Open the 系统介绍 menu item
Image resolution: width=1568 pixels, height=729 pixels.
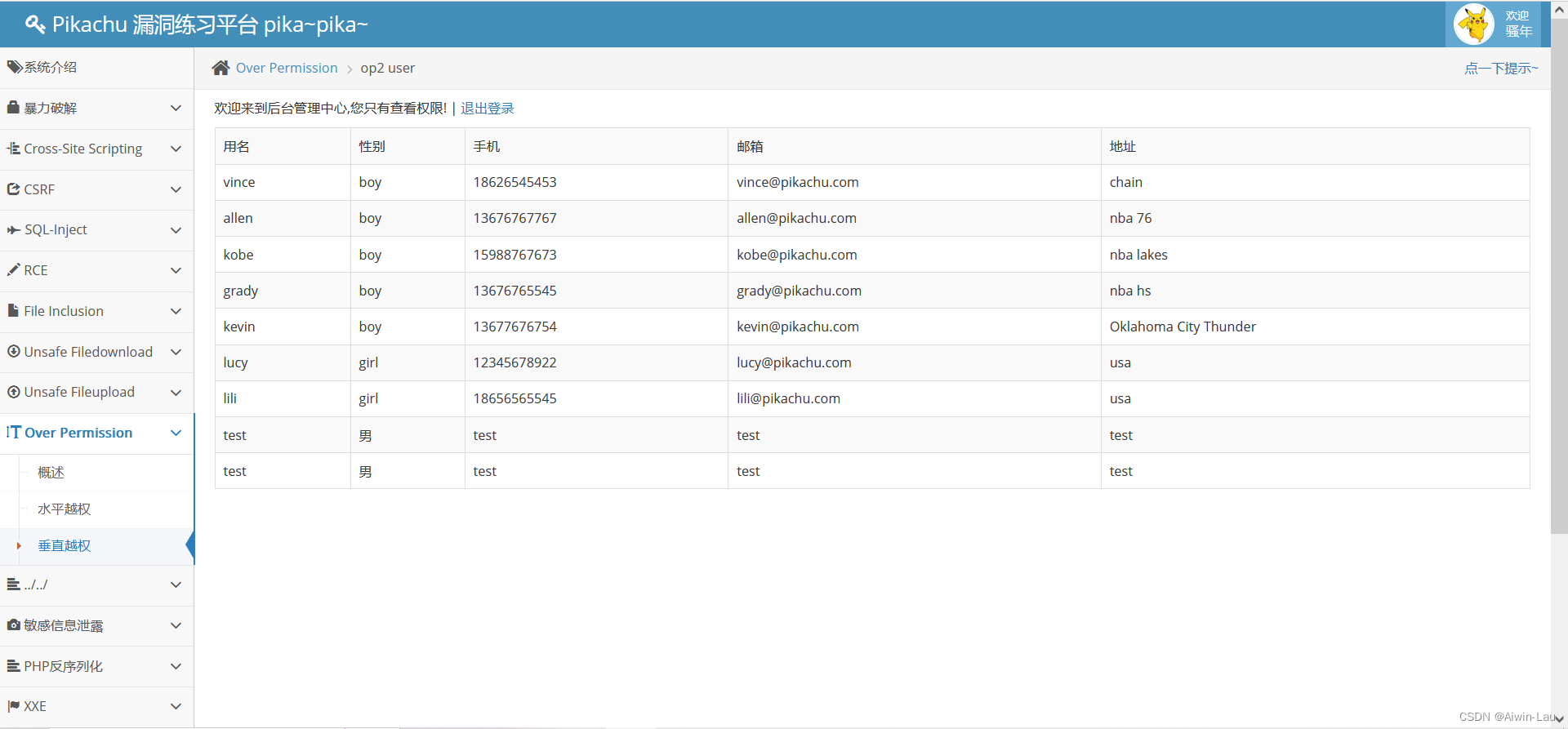[96, 68]
